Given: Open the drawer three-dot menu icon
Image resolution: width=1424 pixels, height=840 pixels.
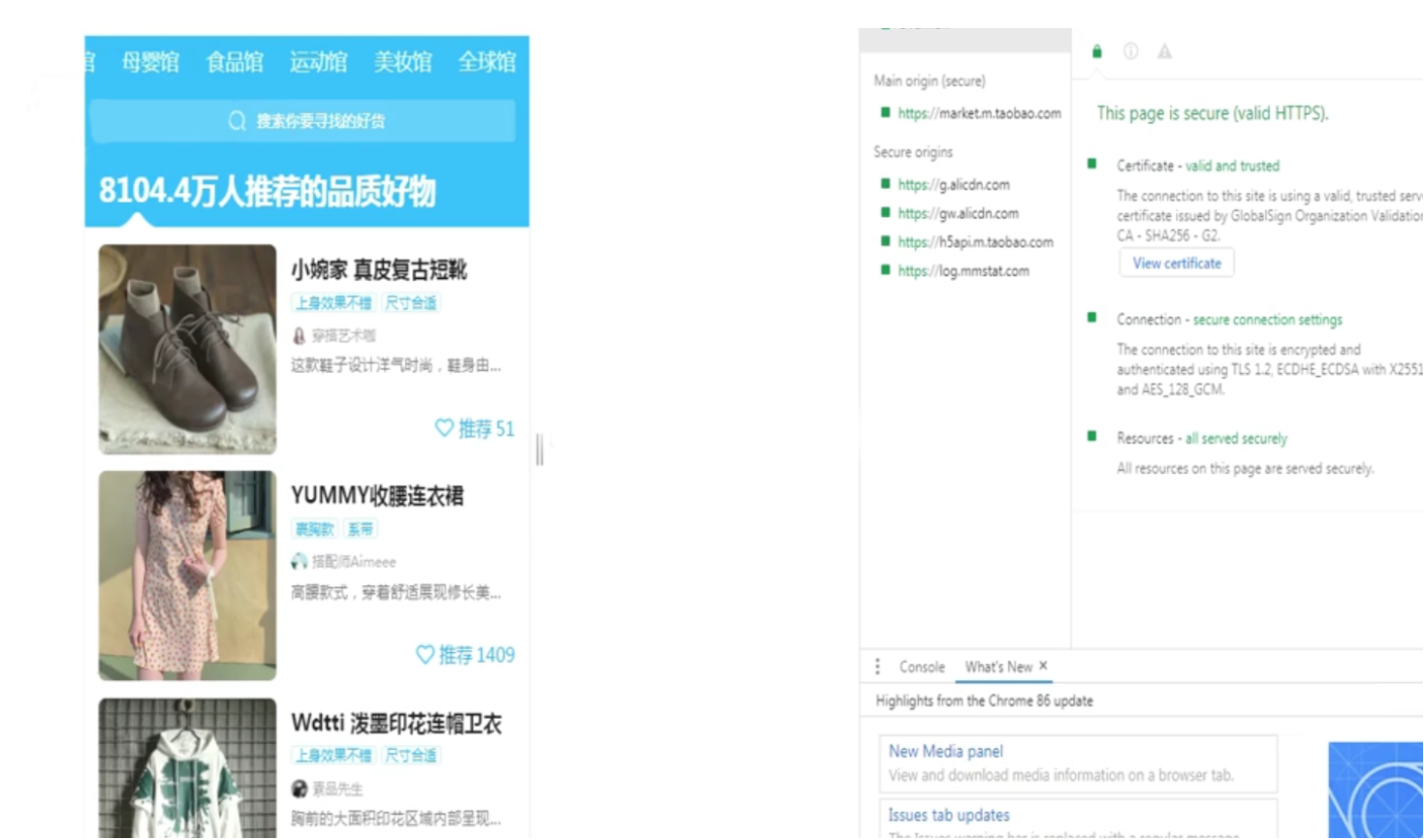Looking at the screenshot, I should pos(877,667).
